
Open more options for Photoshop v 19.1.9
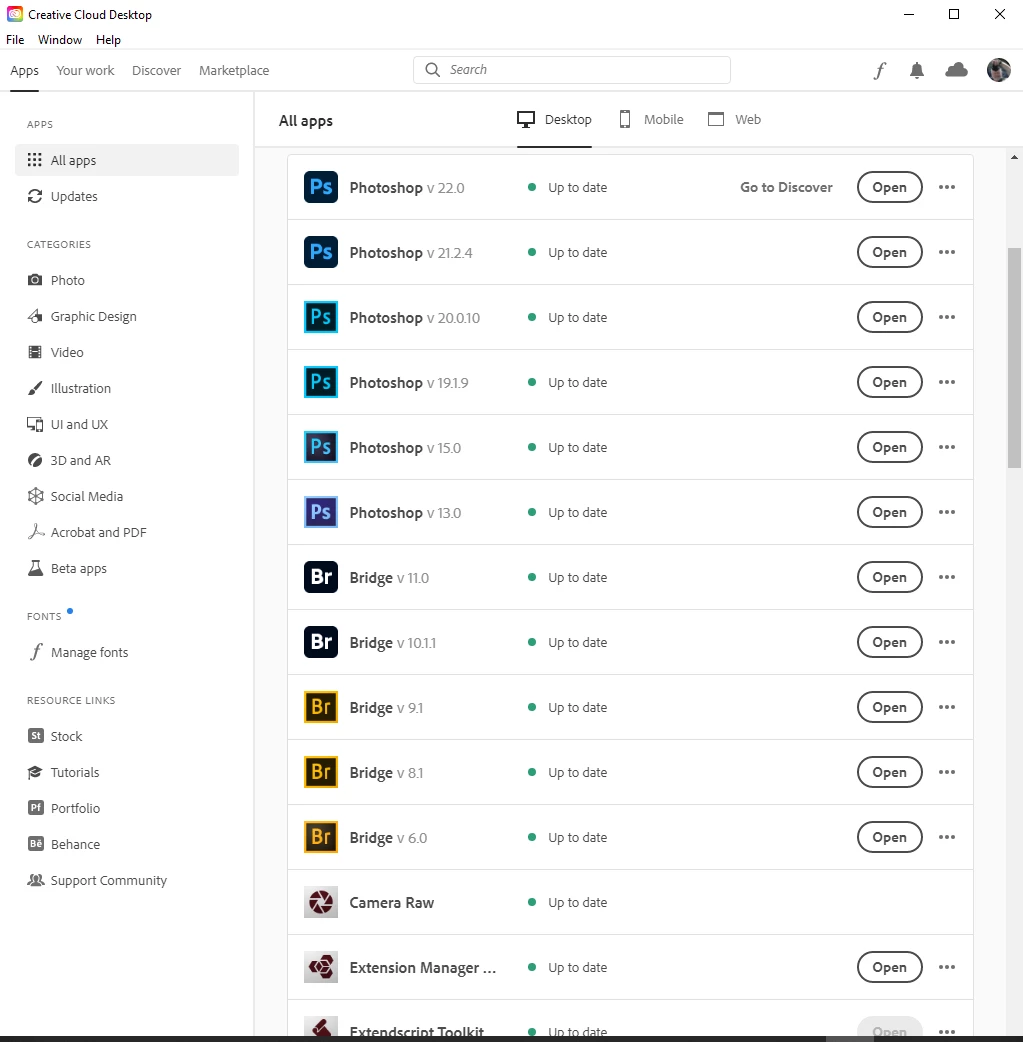(947, 382)
